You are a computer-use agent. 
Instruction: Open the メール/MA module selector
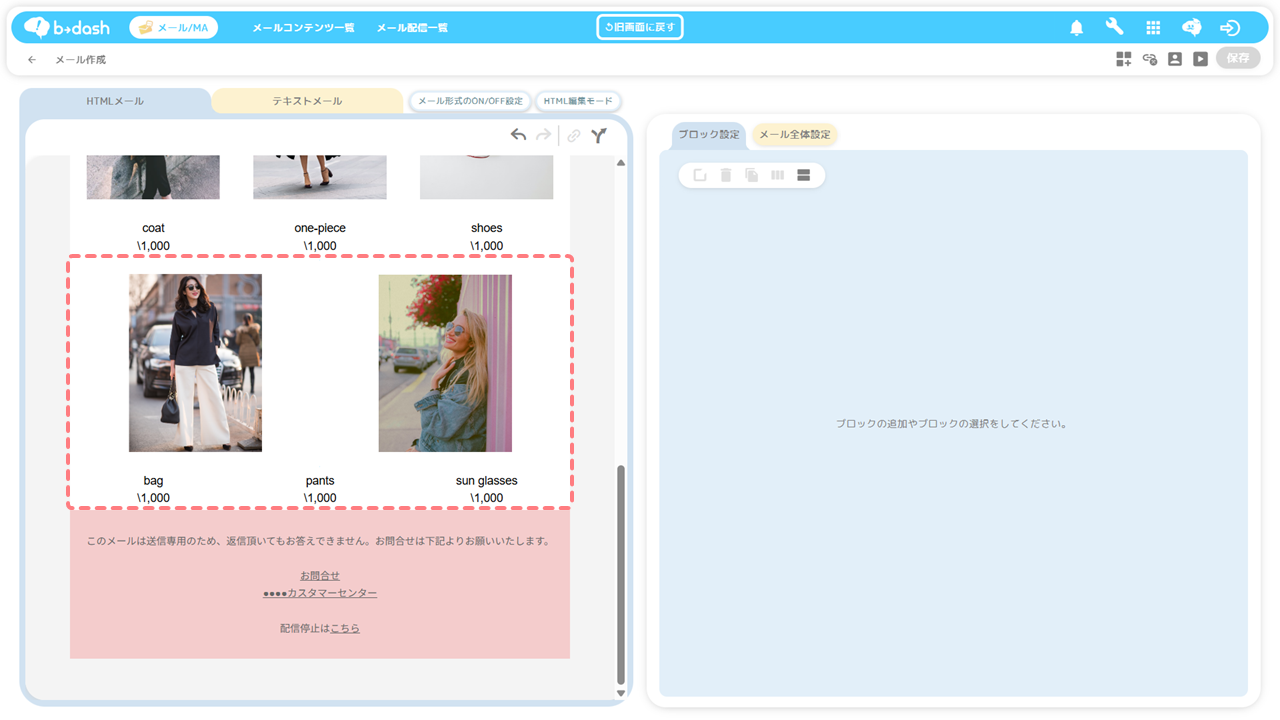tap(174, 28)
